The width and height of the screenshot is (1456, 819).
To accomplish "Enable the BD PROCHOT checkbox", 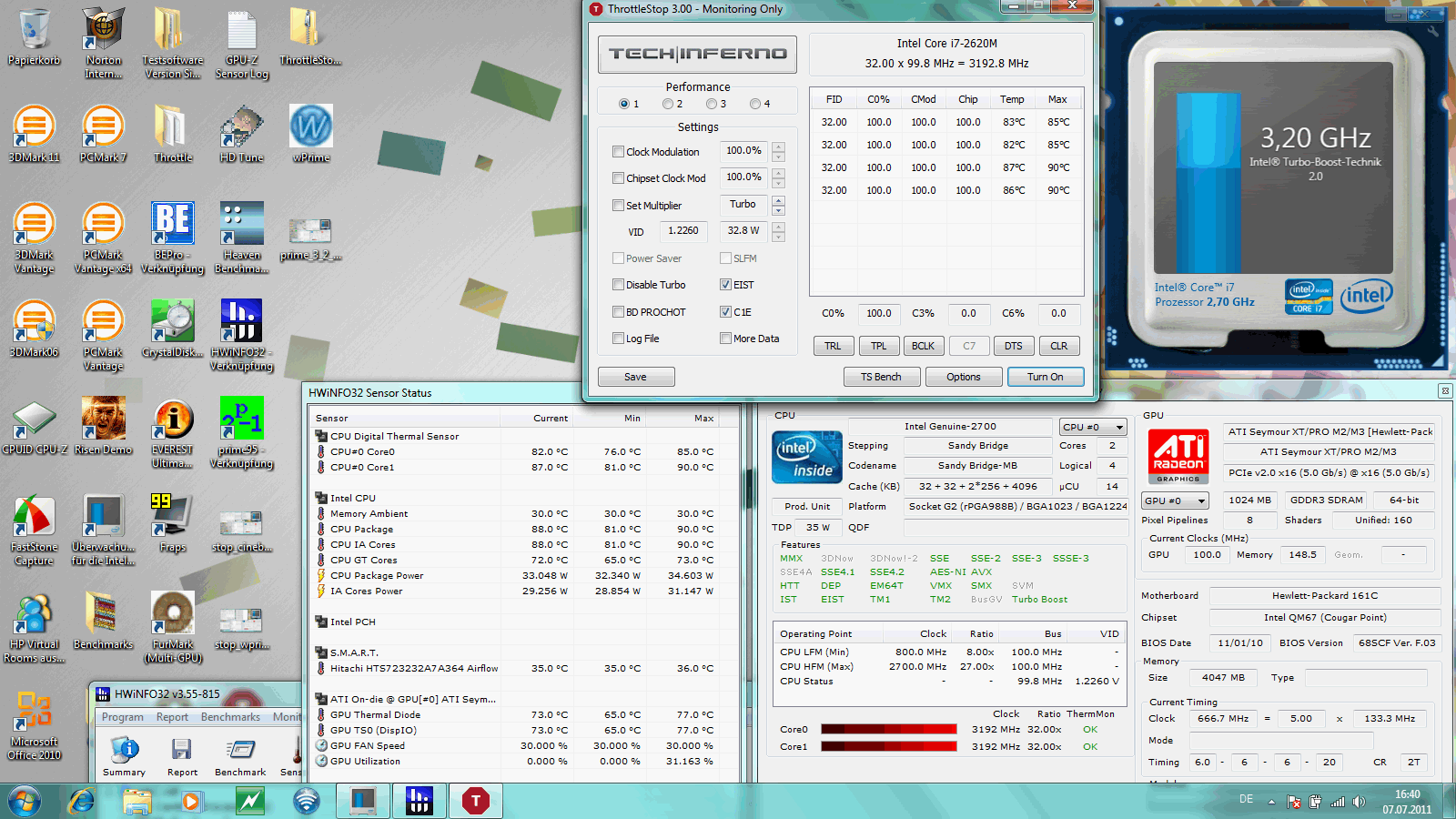I will tap(618, 312).
